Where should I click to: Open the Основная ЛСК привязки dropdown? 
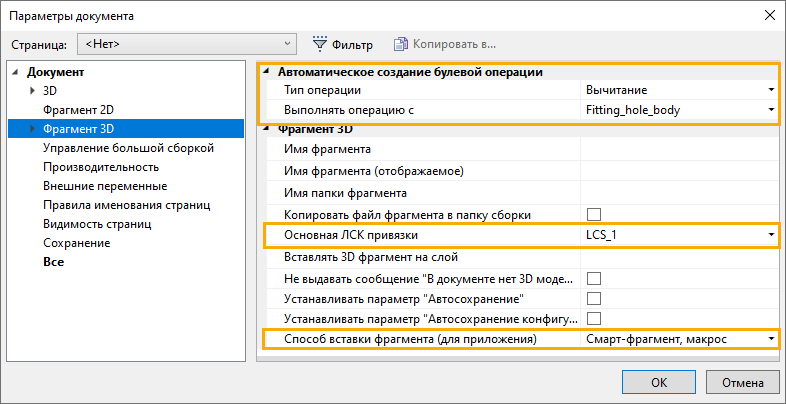(771, 236)
